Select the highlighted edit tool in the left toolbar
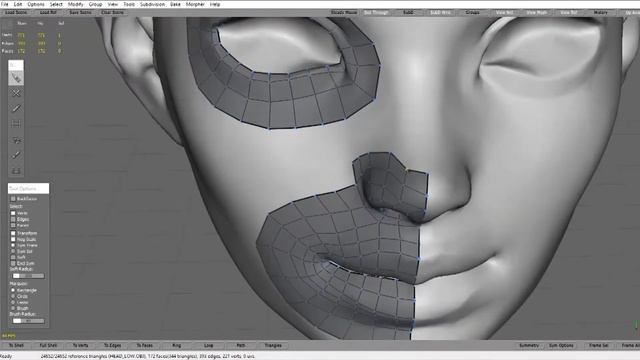This screenshot has height=360, width=640. click(16, 78)
